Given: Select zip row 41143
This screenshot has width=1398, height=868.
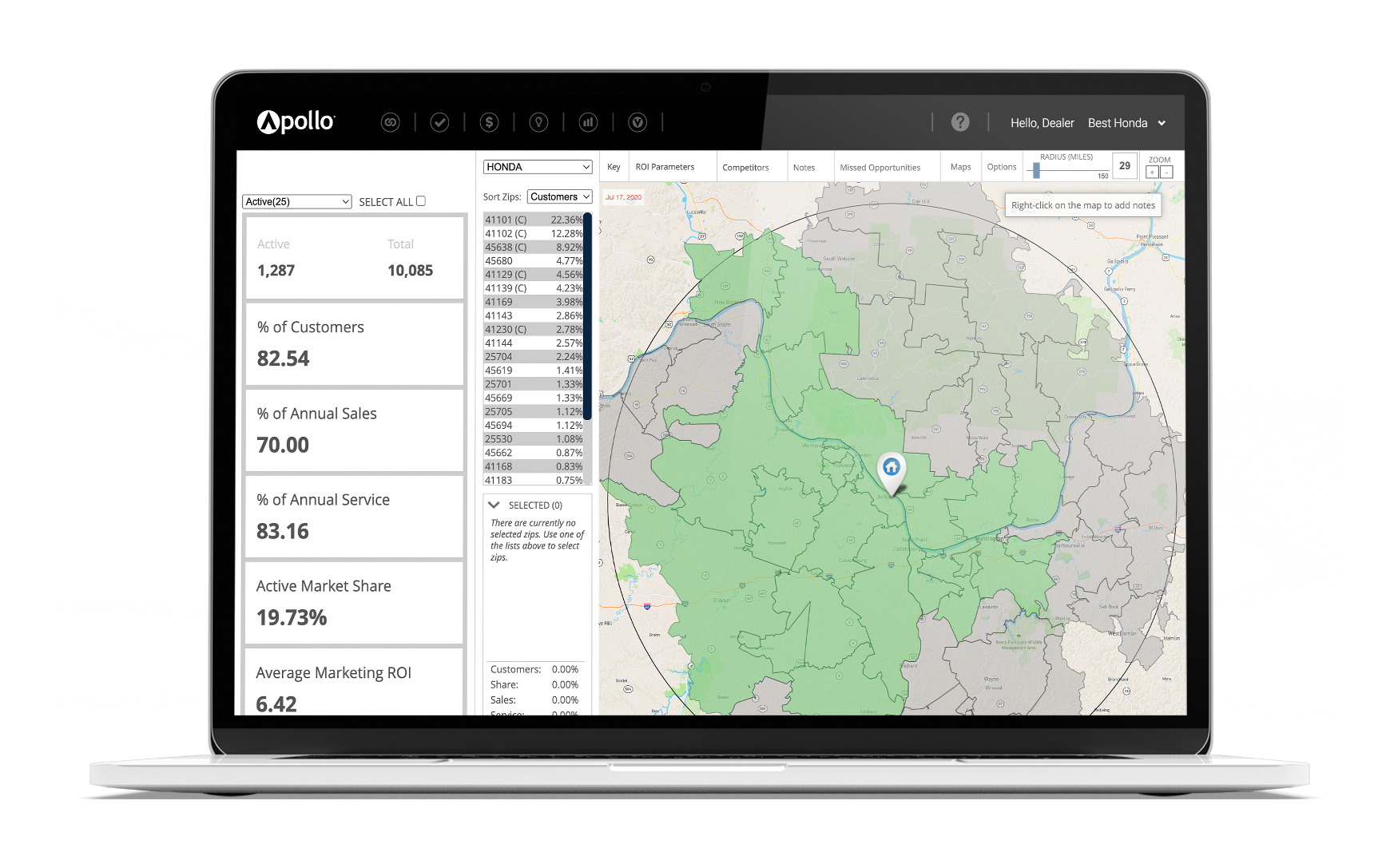Looking at the screenshot, I should (534, 315).
